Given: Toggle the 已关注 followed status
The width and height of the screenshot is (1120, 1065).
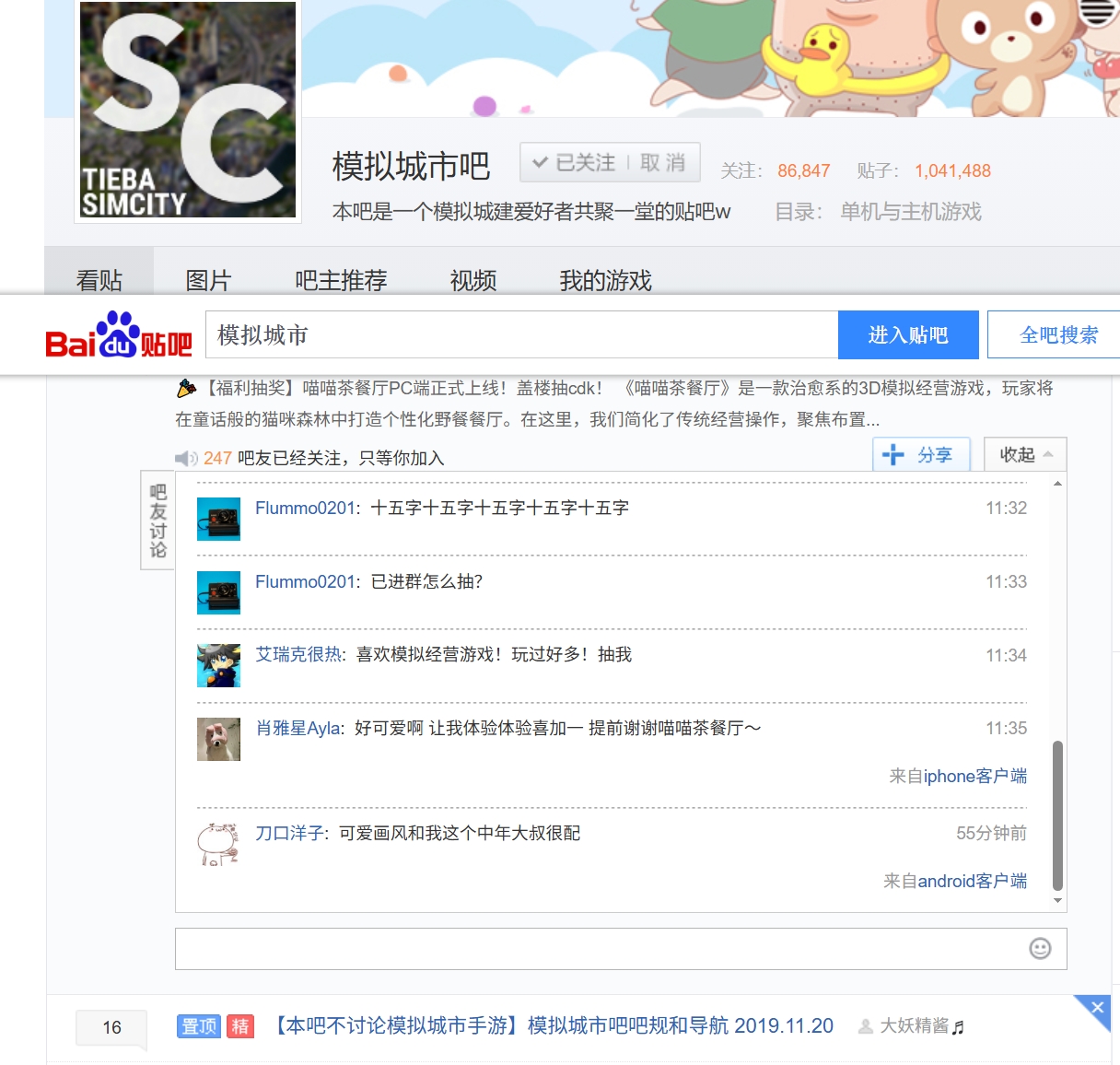Looking at the screenshot, I should point(574,163).
